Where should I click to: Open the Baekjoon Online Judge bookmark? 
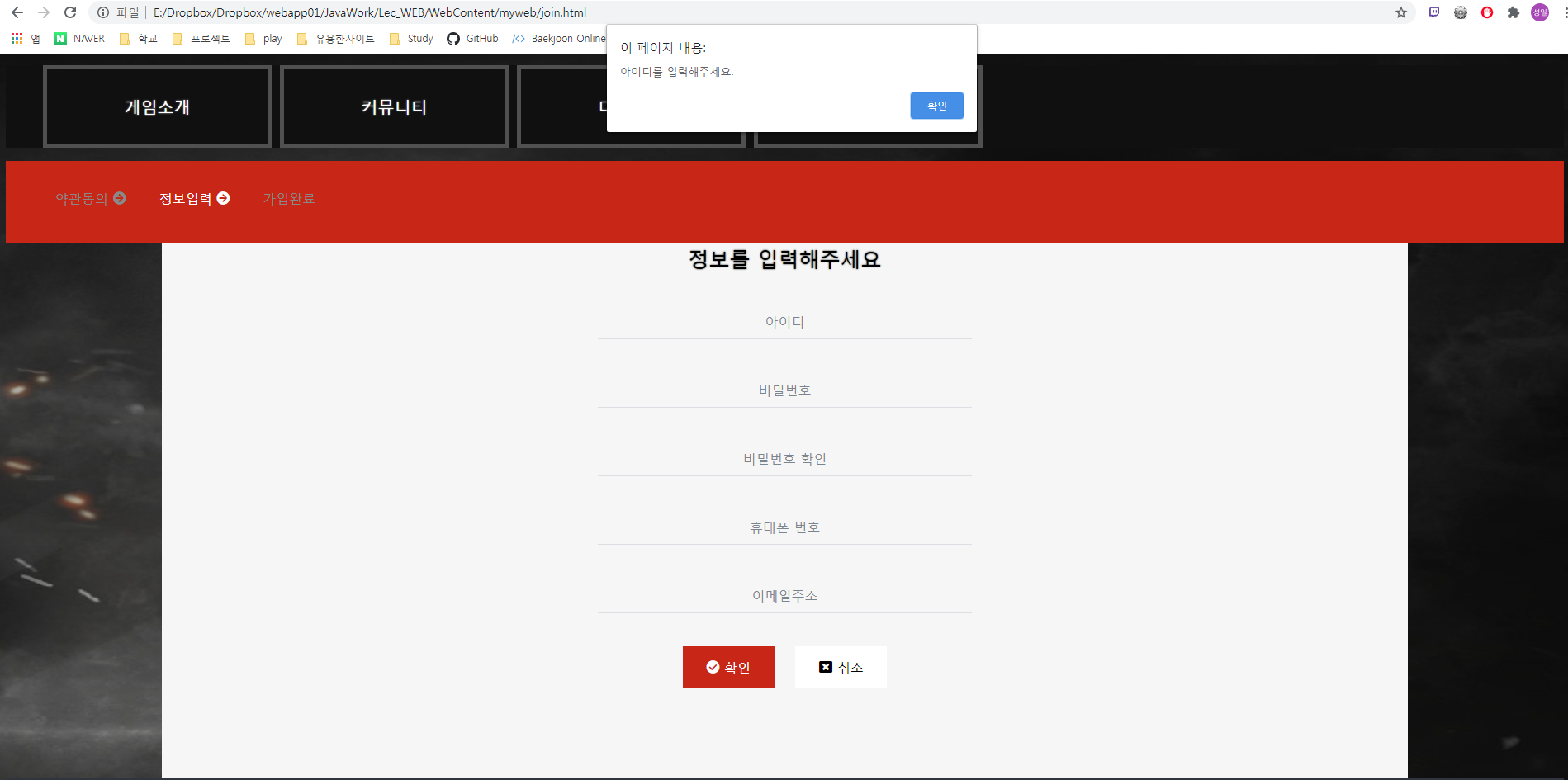click(x=569, y=38)
